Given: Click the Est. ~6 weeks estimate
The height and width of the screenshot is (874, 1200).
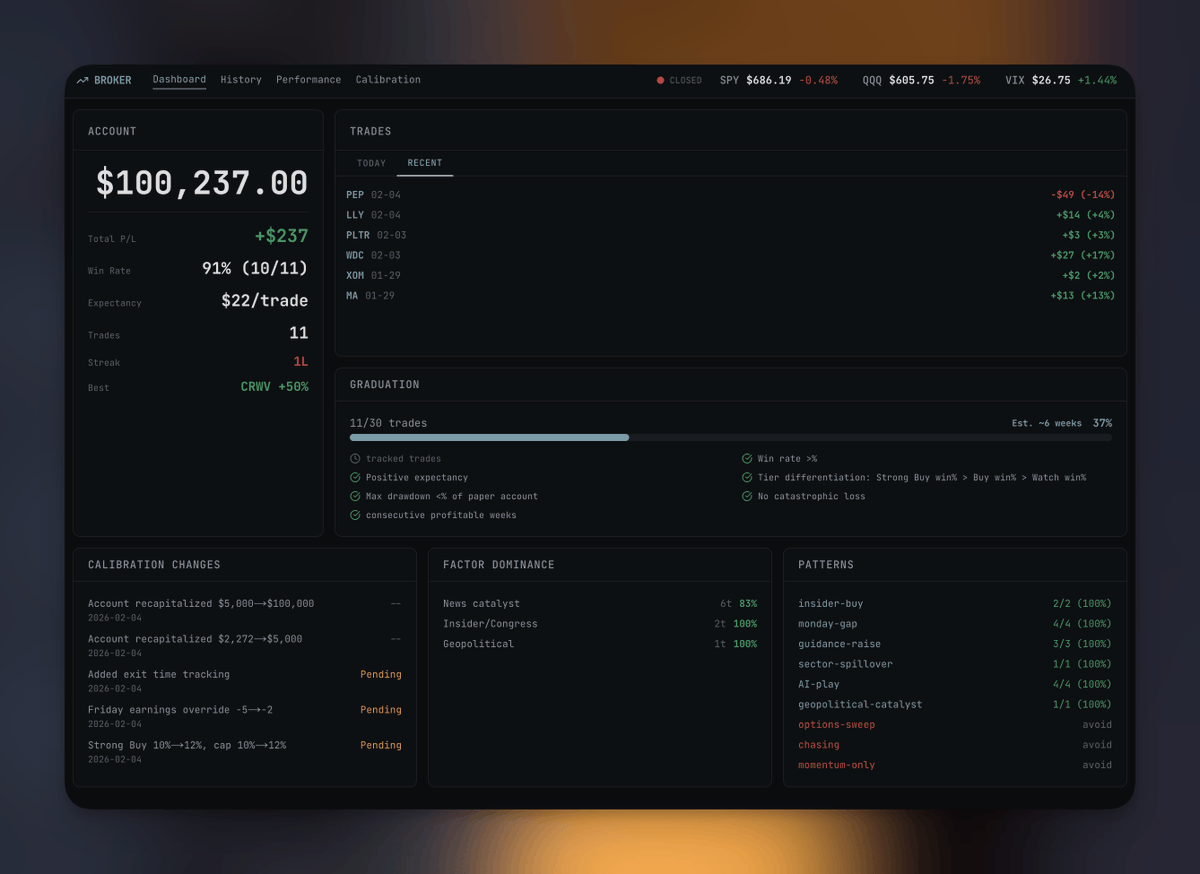Looking at the screenshot, I should (x=1047, y=423).
